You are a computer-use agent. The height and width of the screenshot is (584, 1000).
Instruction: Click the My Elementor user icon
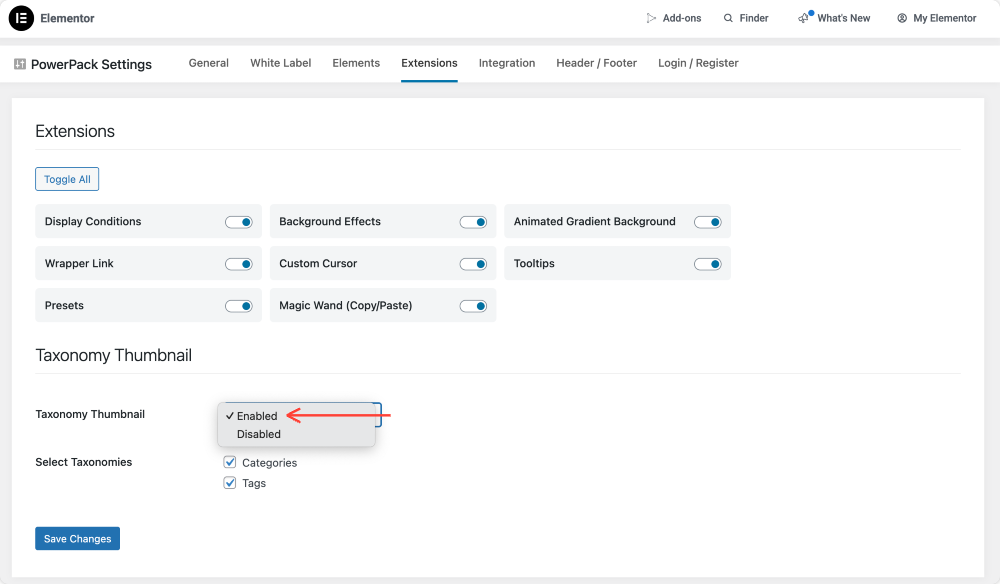(902, 18)
